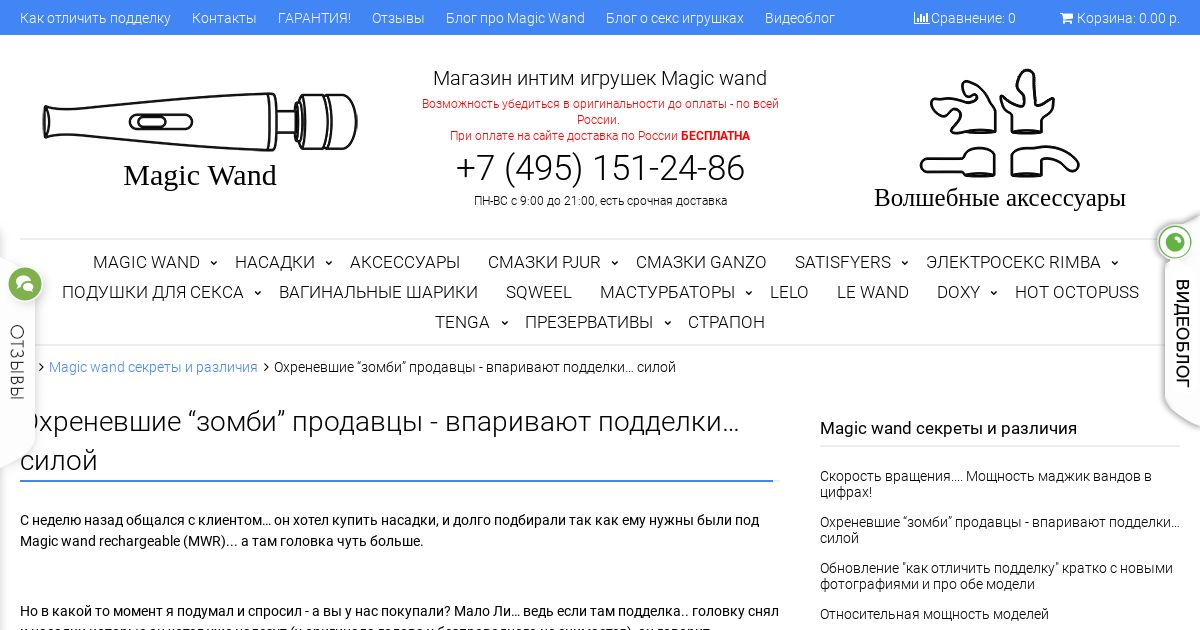Expand the МАСТУРБАТОРЫ submenu arrow

pyautogui.click(x=748, y=293)
